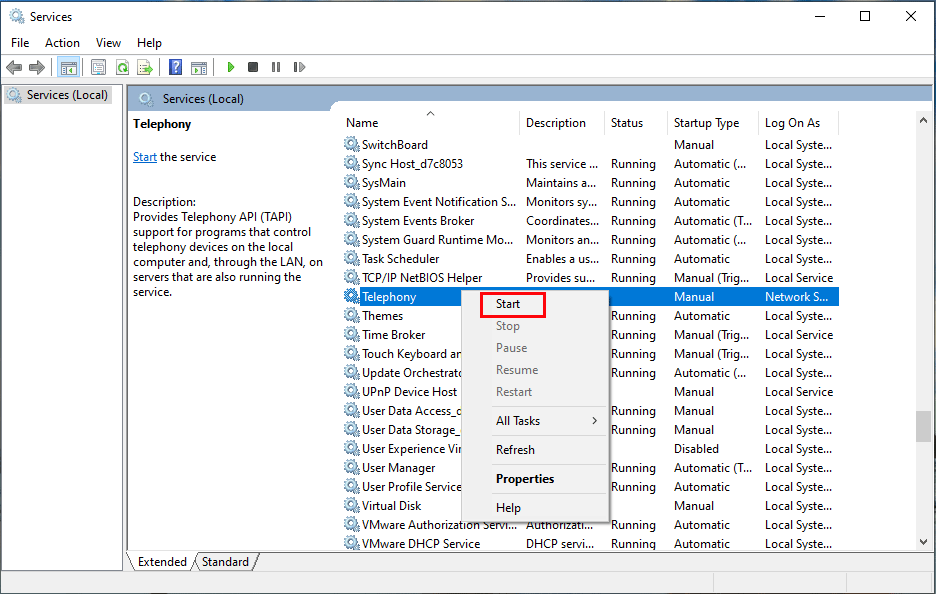Select the System Event Notification service row

pos(590,202)
